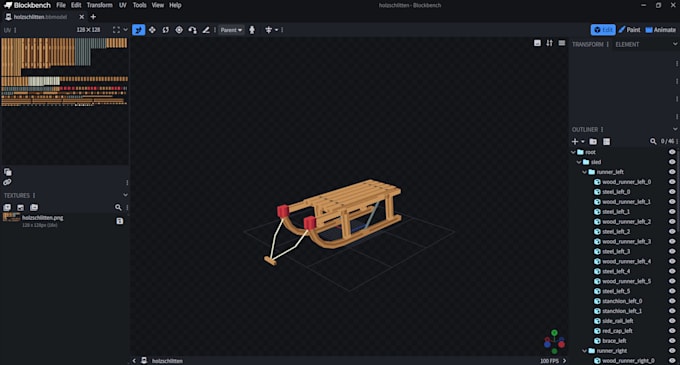
Task: Click the texture group folder icon
Action: click(34, 208)
